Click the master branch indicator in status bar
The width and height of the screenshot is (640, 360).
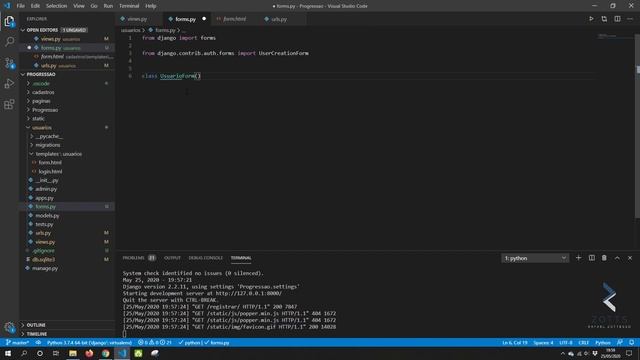pos(18,342)
